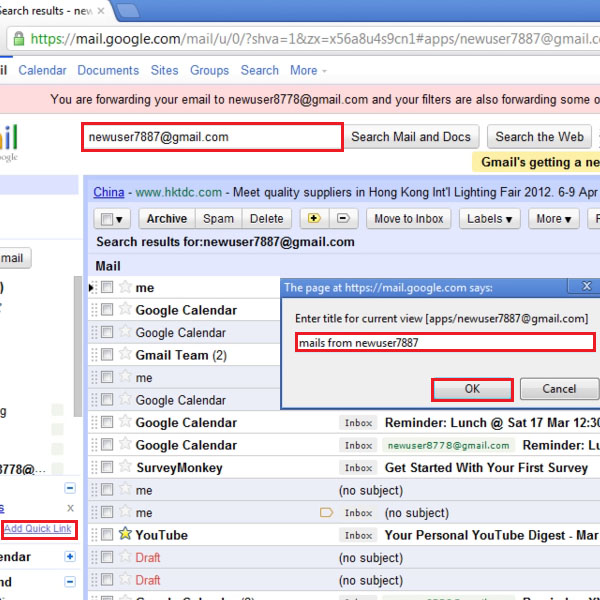Screen dimensions: 600x600
Task: Open Calendar from top navigation
Action: pyautogui.click(x=42, y=70)
